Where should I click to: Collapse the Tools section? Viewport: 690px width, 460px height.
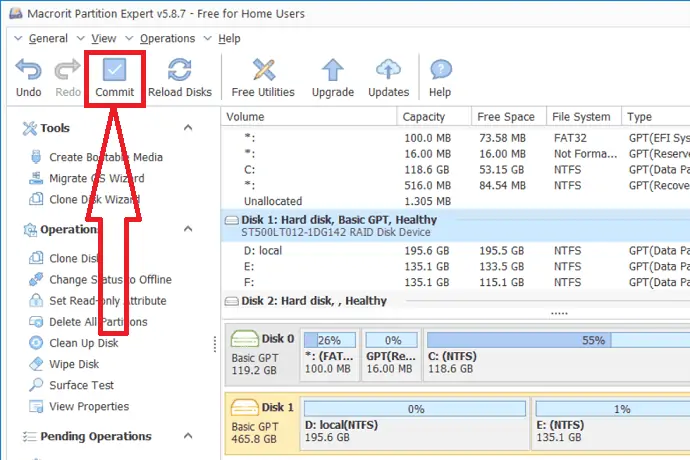coord(188,128)
